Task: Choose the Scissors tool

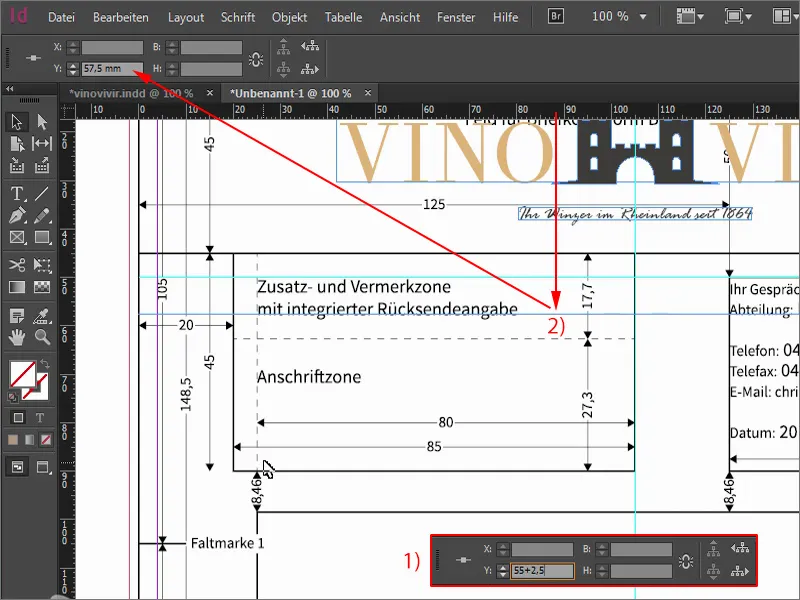Action: pos(16,265)
